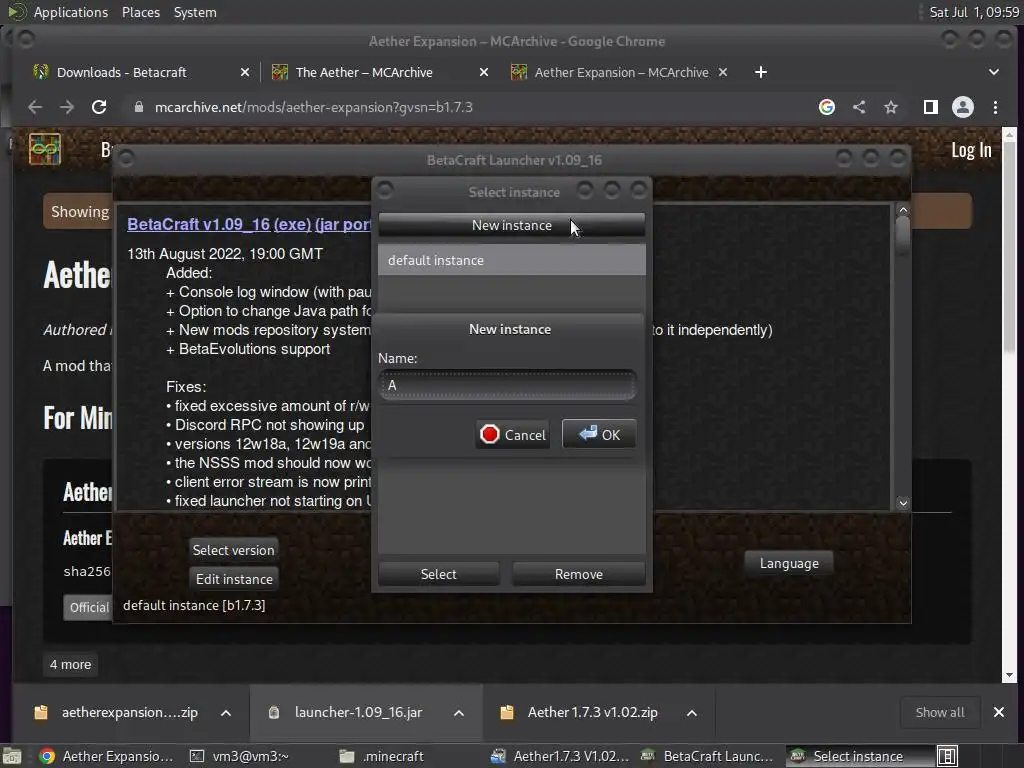Screen dimensions: 1024x768
Task: Select the default instance list row
Action: point(511,261)
